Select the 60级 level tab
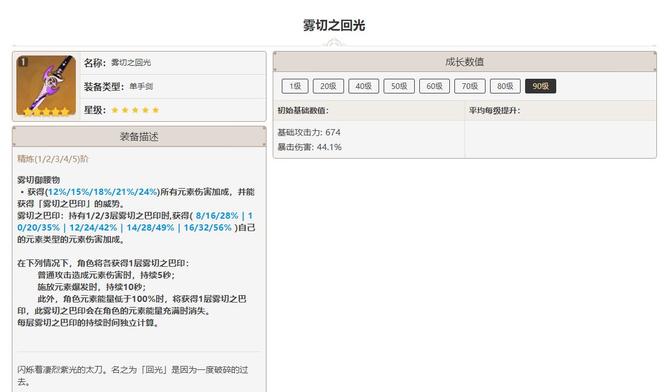The width and height of the screenshot is (666, 392). pos(434,86)
